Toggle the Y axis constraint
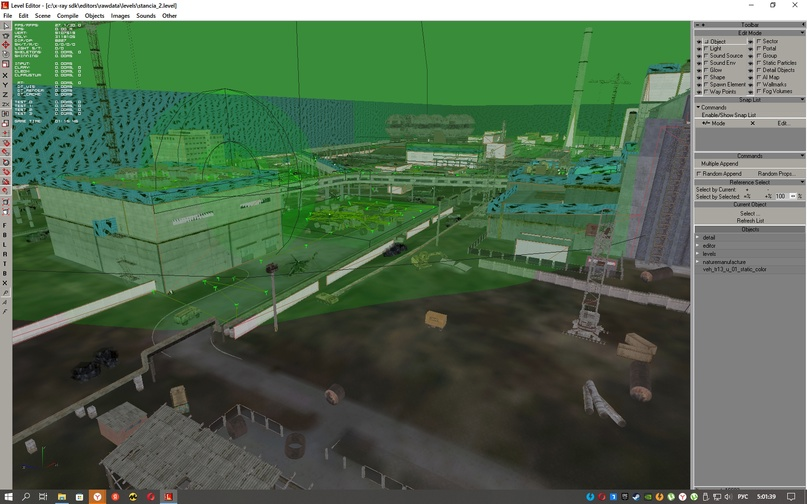 [x=6, y=85]
